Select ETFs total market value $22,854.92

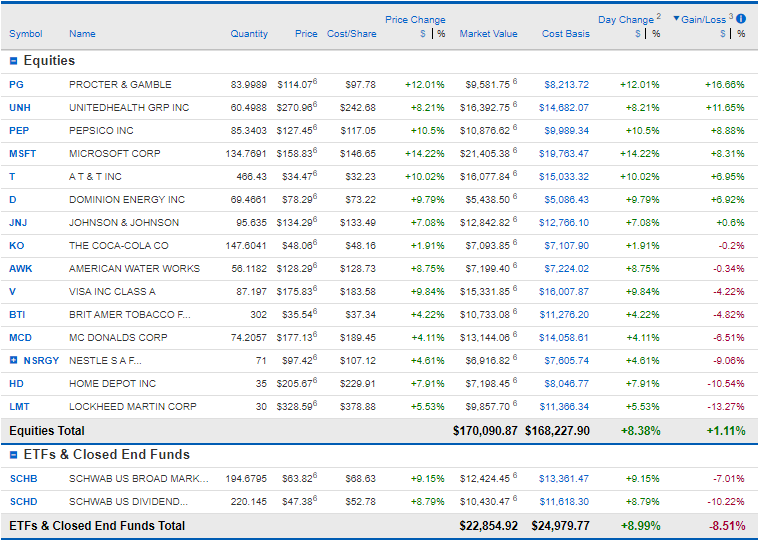[x=489, y=526]
